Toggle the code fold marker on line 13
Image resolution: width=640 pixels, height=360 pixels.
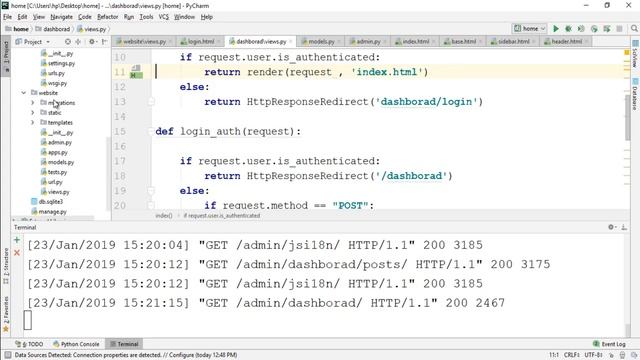pyautogui.click(x=151, y=101)
